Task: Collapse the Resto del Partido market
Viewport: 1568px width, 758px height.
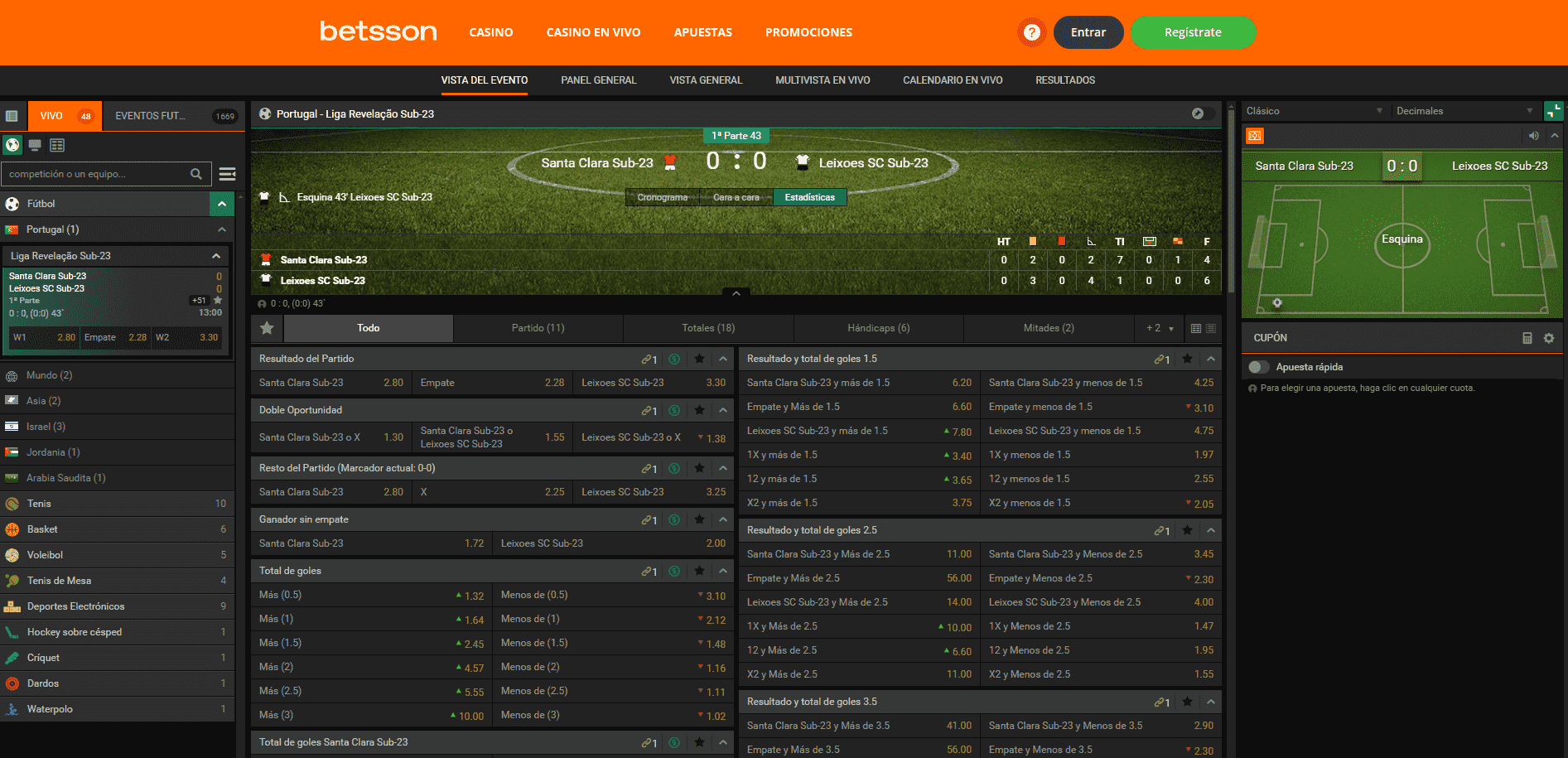Action: pyautogui.click(x=723, y=468)
